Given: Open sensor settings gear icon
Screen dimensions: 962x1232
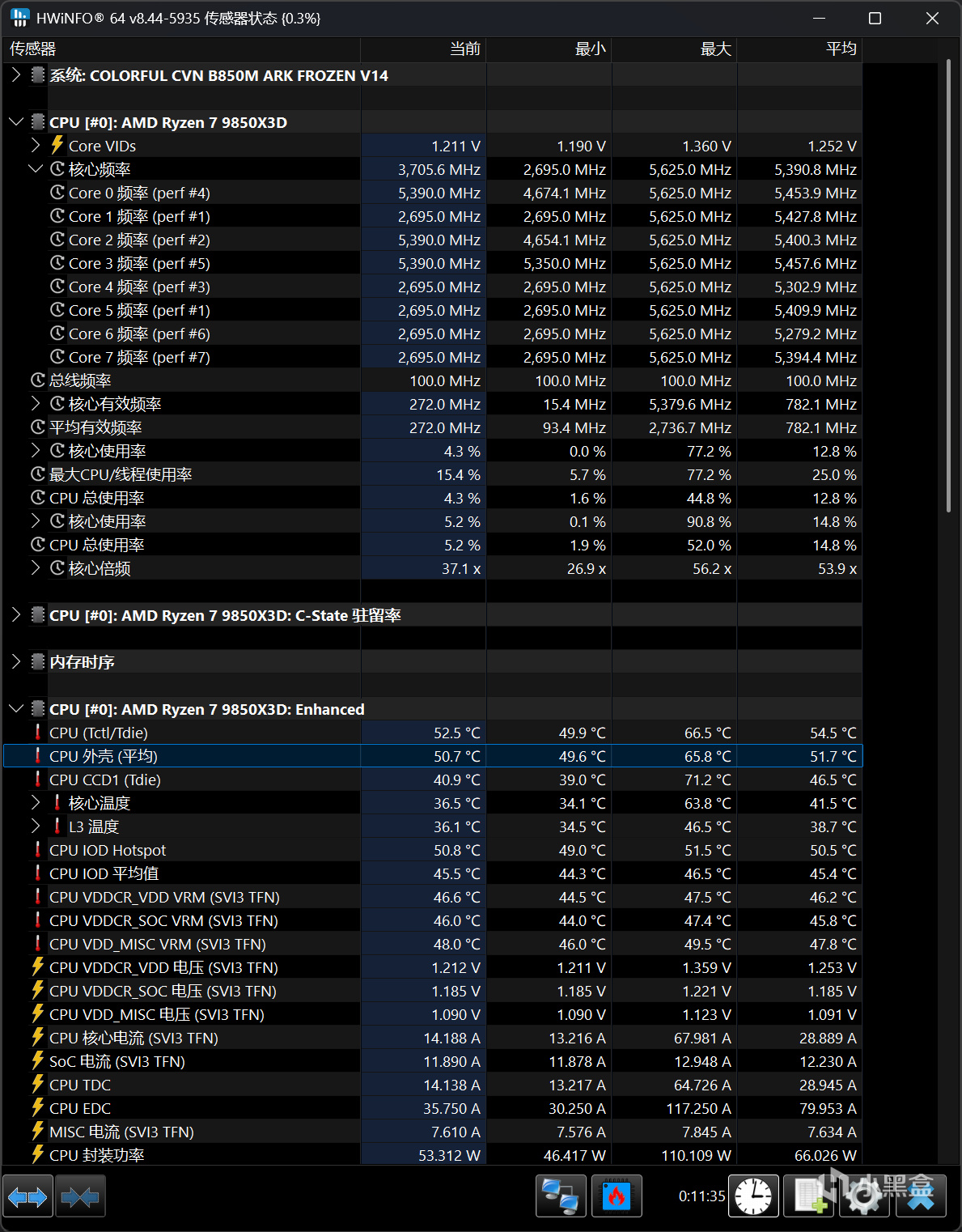Looking at the screenshot, I should (865, 1196).
